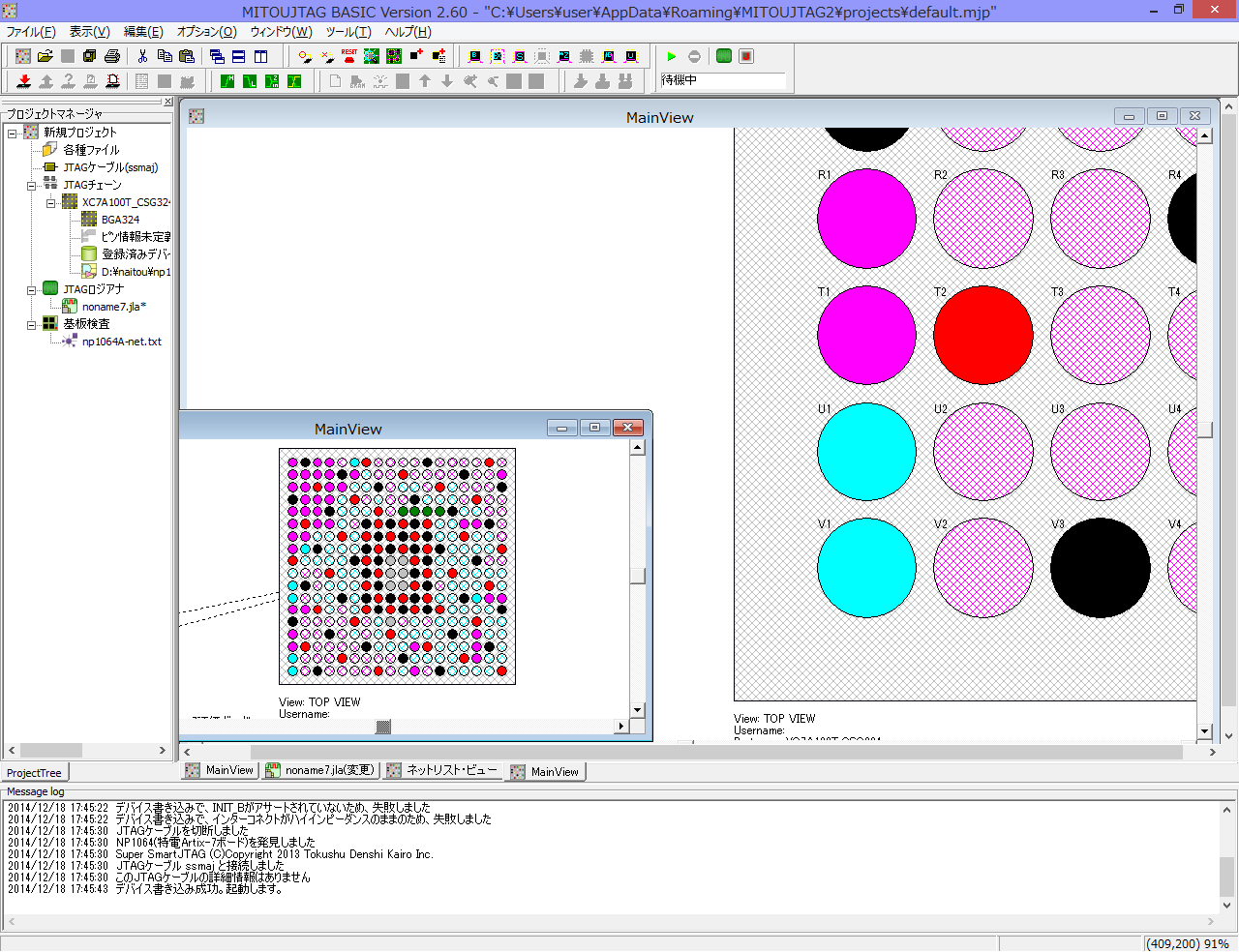The height and width of the screenshot is (952, 1239).
Task: Collapse the 基板検査 tree node
Action: click(x=31, y=325)
